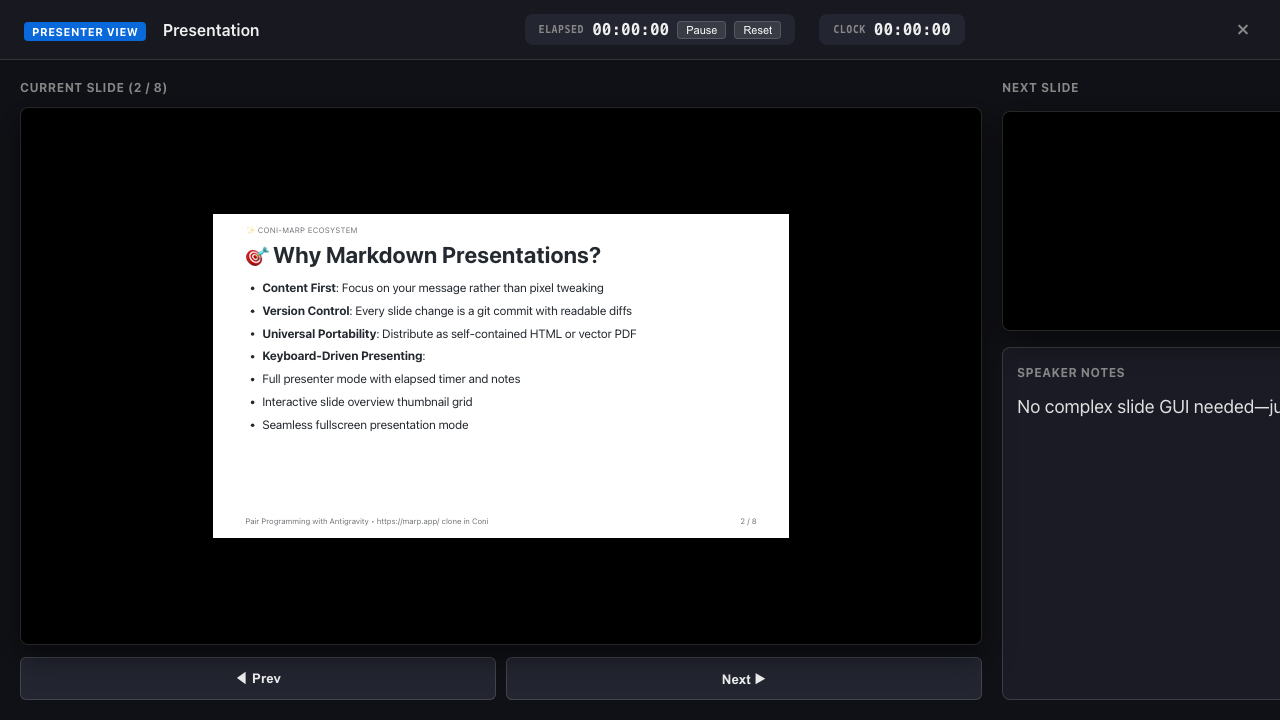Click the clock time display
Viewport: 1280px width, 720px height.
pyautogui.click(x=912, y=30)
